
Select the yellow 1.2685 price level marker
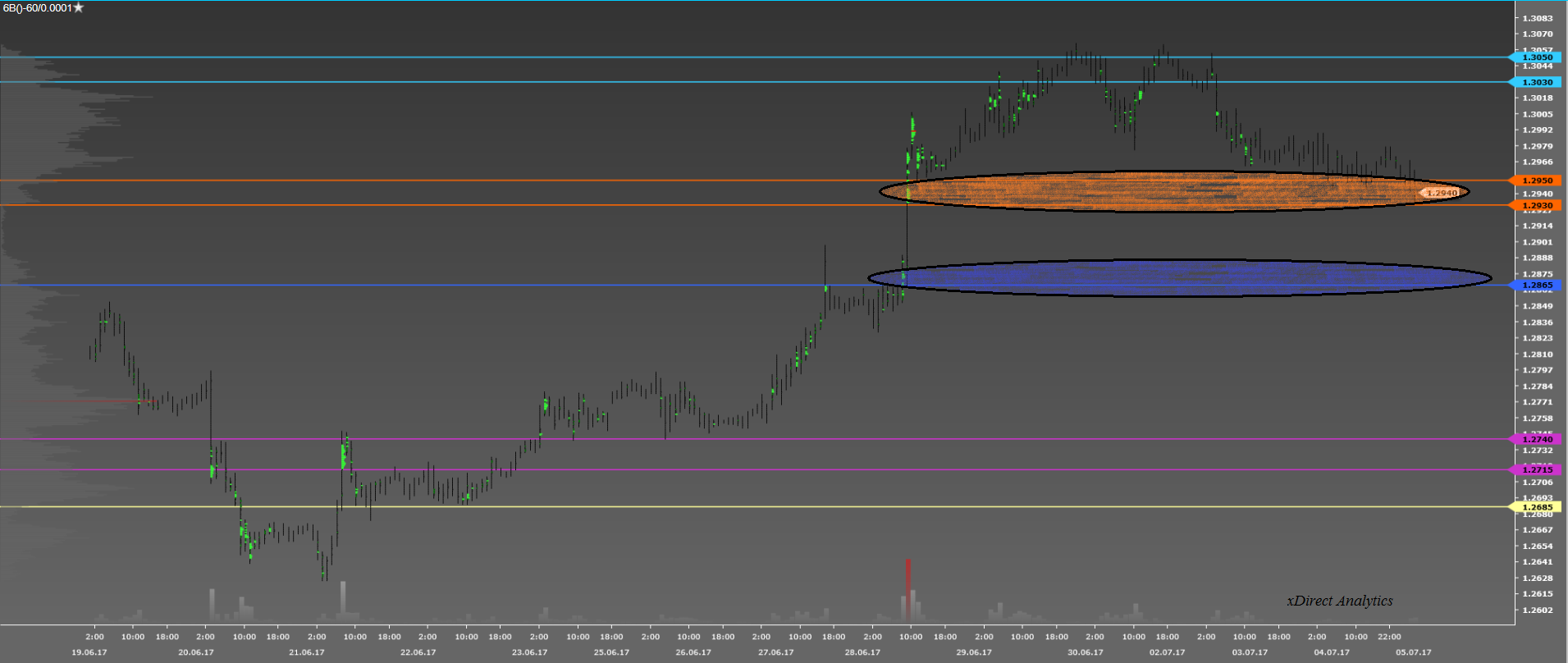click(x=1536, y=507)
